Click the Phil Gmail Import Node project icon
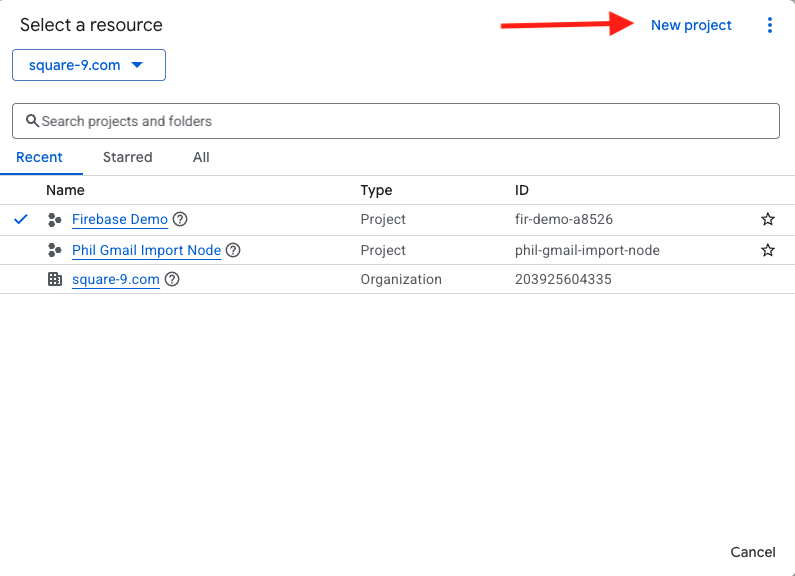This screenshot has height=576, width=795. click(x=55, y=250)
